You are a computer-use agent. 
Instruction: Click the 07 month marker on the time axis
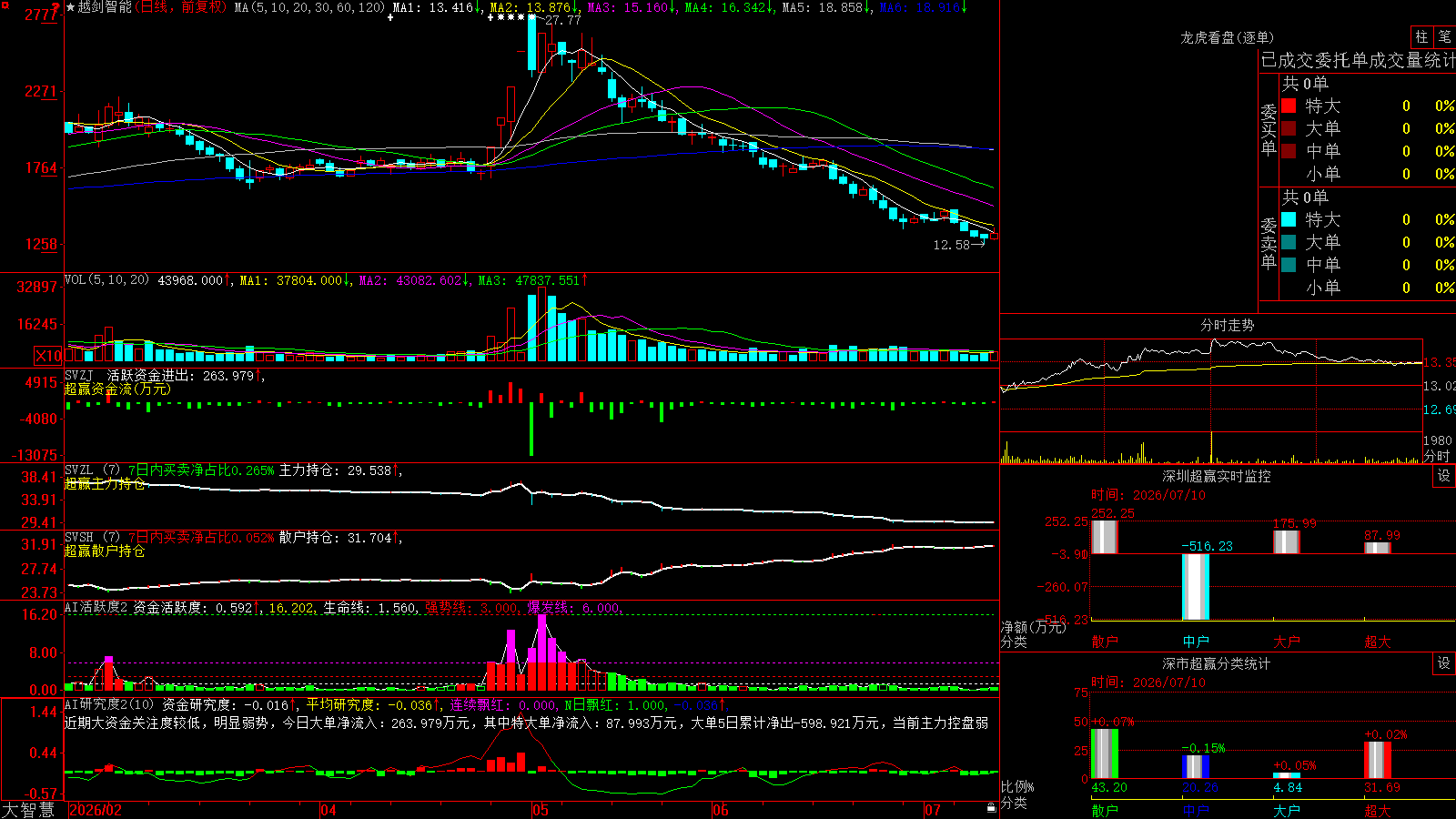click(x=933, y=810)
